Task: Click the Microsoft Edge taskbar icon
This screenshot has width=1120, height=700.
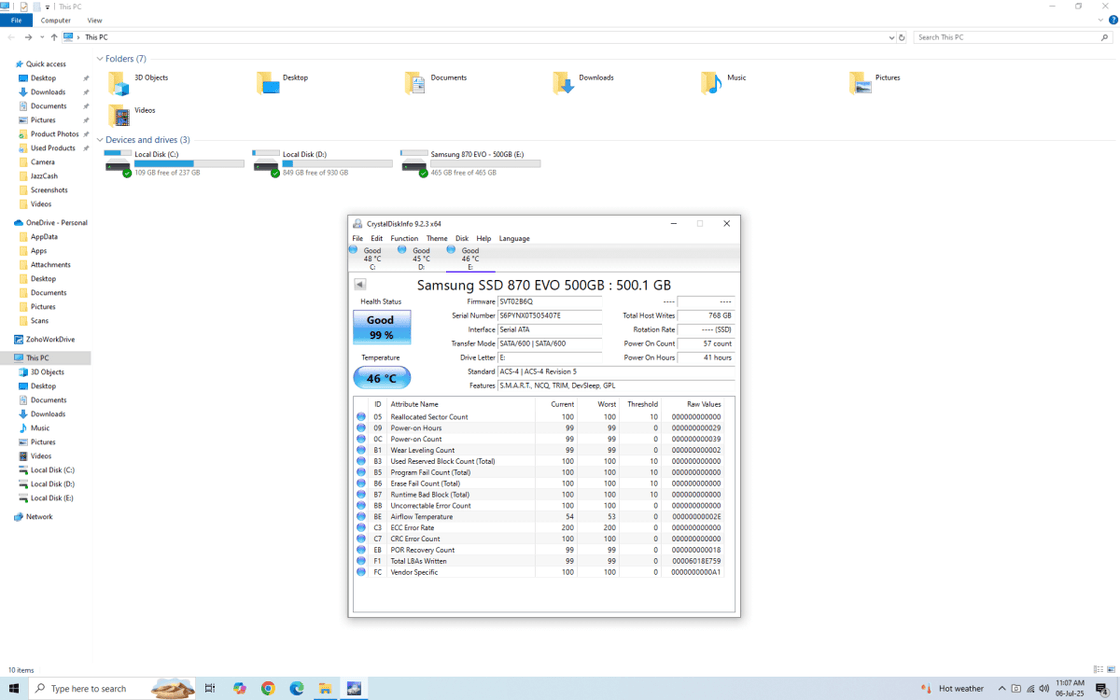Action: (297, 688)
